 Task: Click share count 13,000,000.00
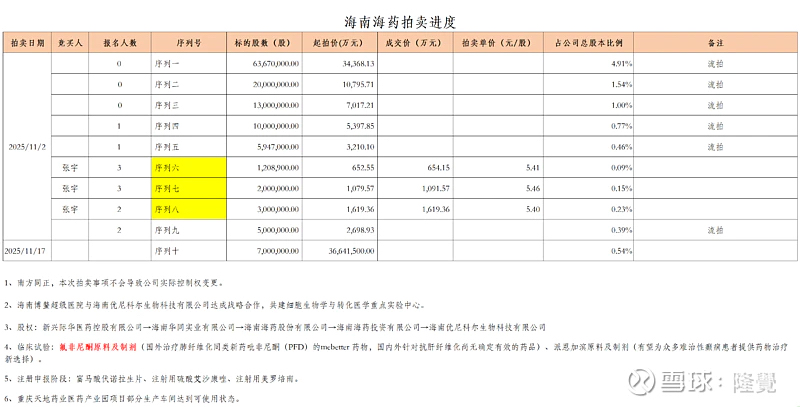pyautogui.click(x=276, y=106)
